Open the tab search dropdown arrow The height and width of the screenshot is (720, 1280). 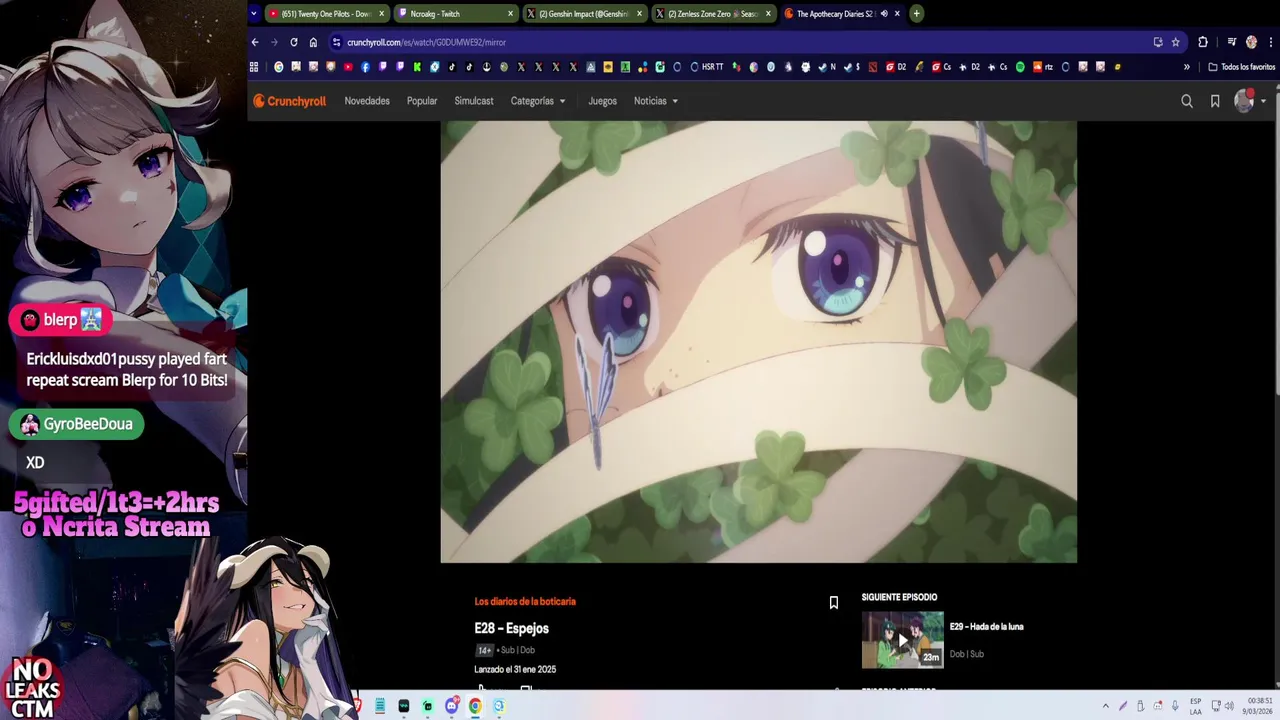254,14
